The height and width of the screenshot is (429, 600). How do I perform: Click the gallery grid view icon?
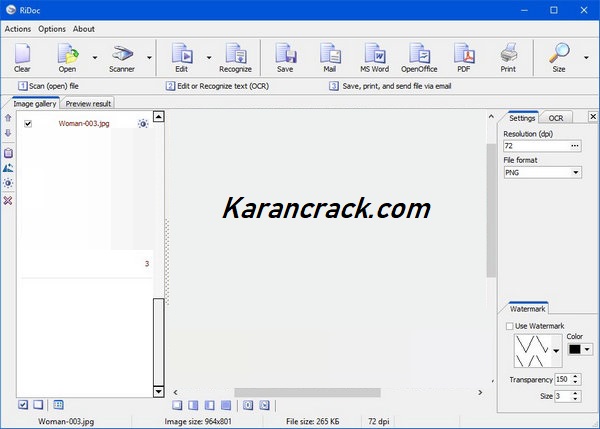tap(59, 405)
